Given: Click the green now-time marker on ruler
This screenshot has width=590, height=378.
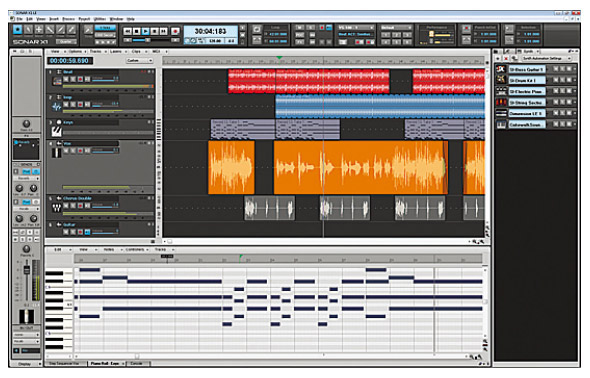Looking at the screenshot, I should point(279,58).
